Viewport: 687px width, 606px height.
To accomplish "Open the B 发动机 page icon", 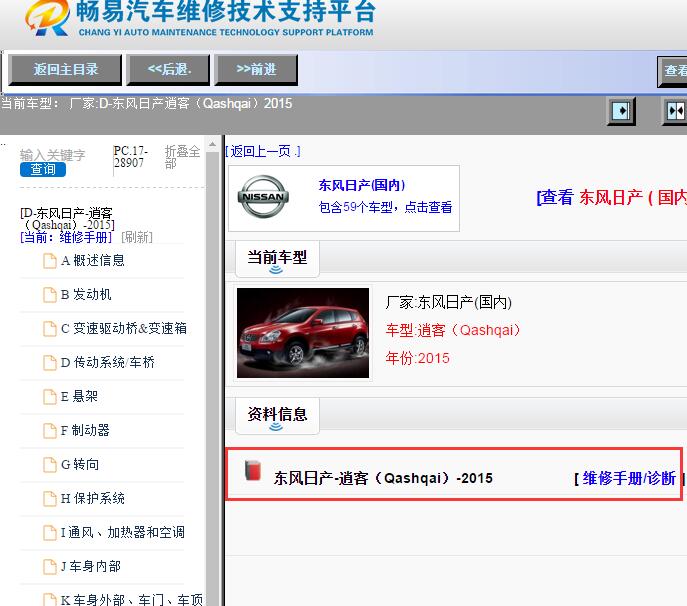I will [50, 294].
